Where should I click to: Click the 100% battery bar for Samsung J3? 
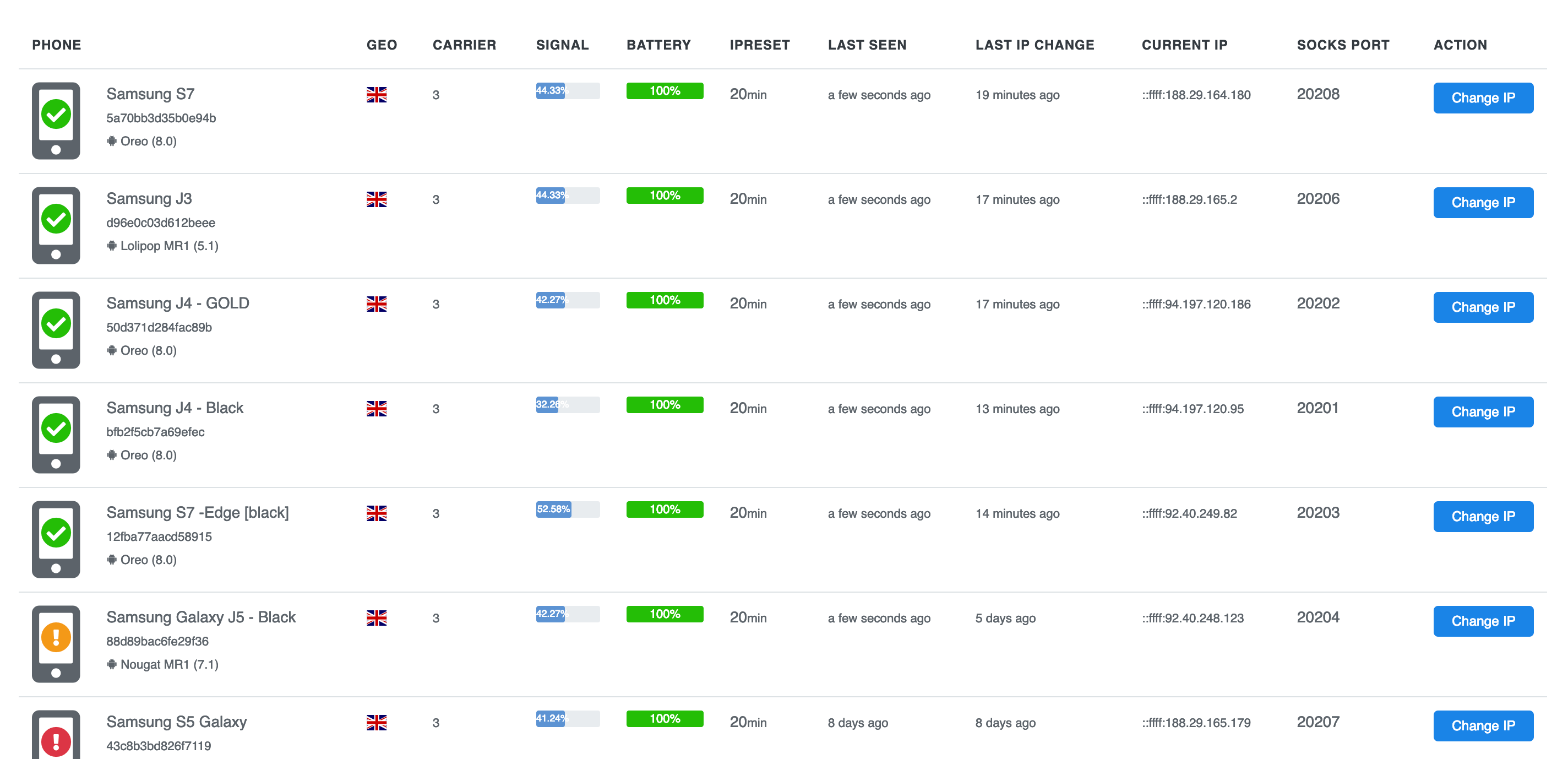pos(664,196)
